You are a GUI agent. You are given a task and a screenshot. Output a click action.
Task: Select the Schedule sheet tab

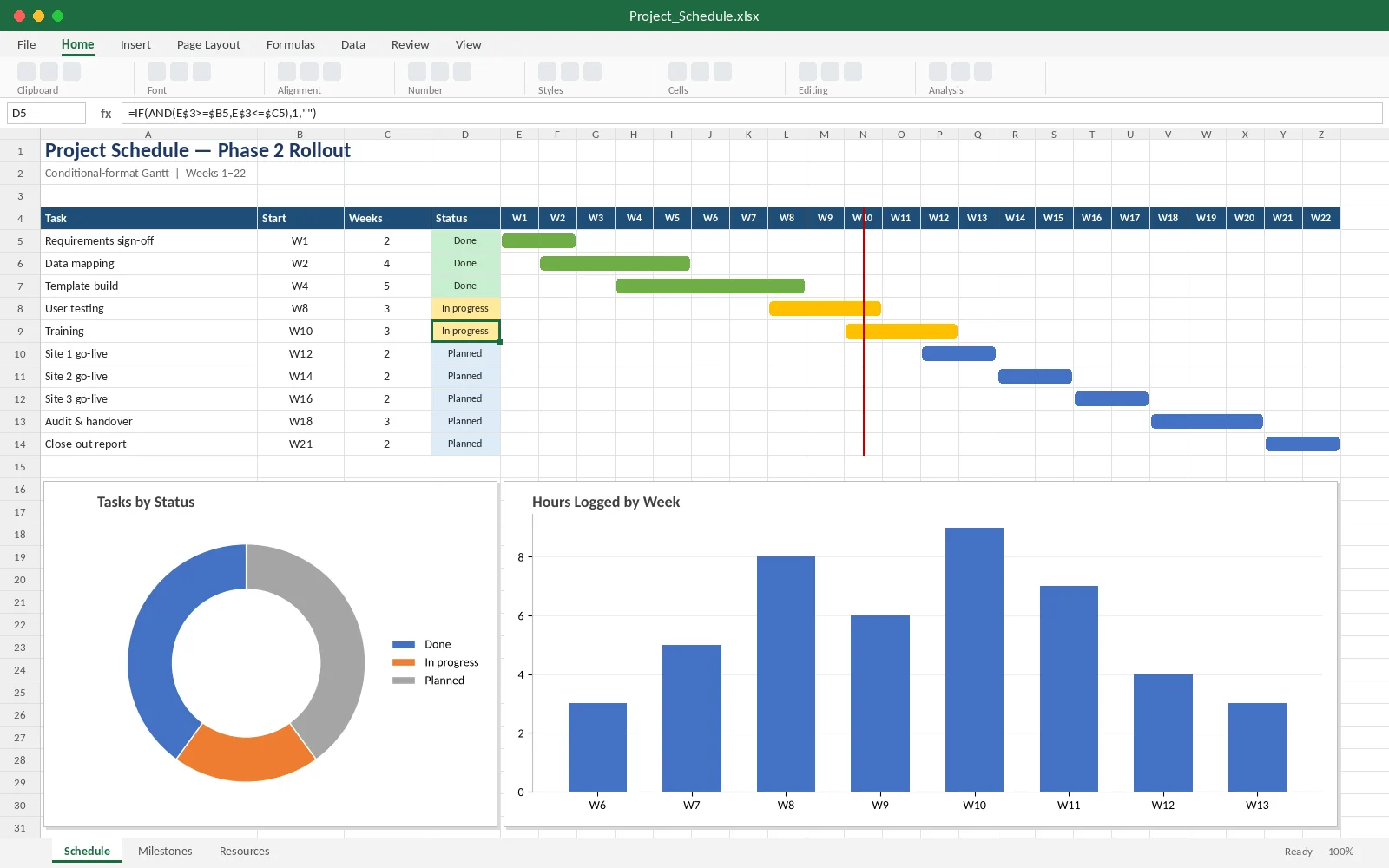coord(87,851)
